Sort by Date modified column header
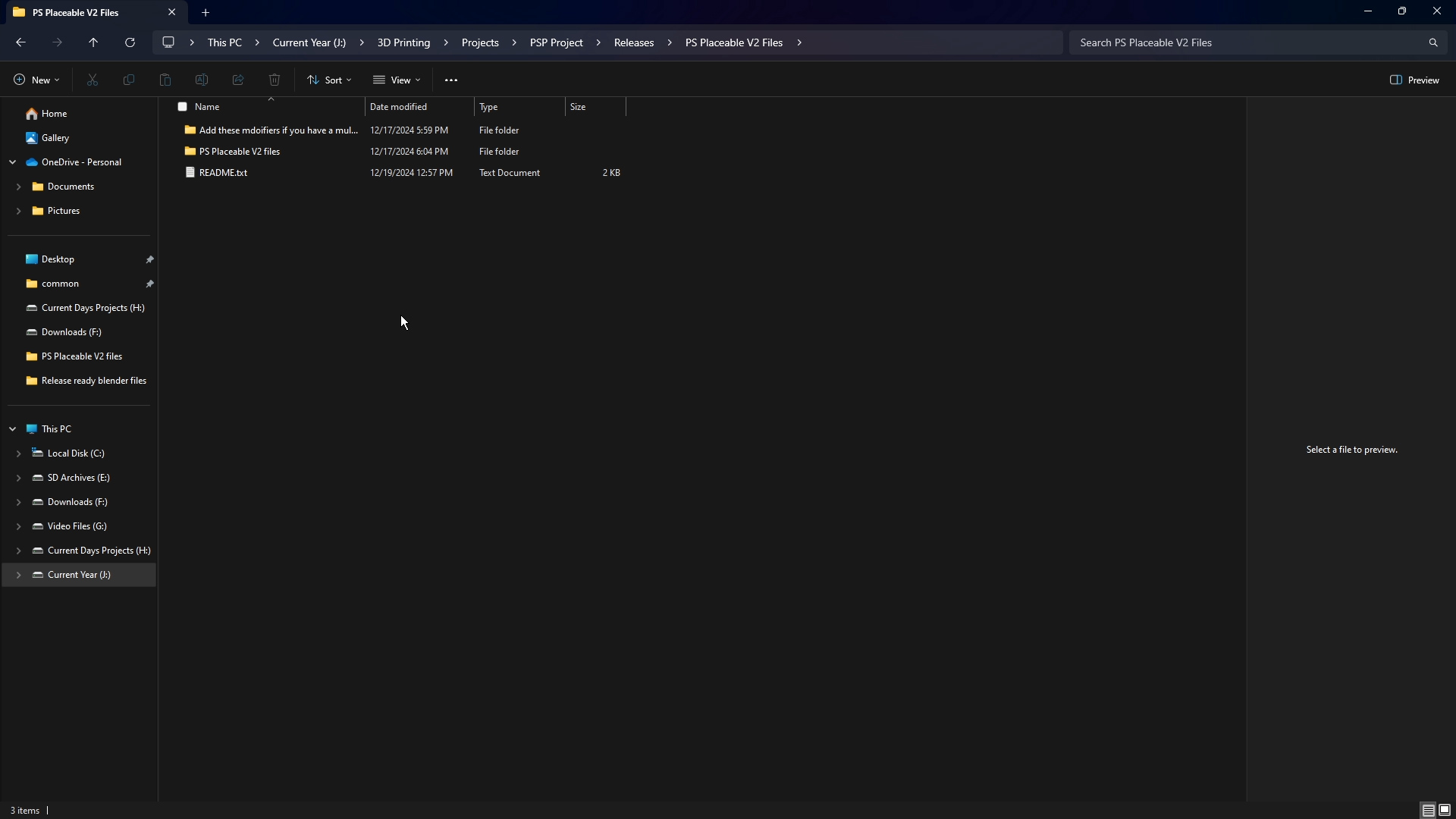The image size is (1456, 819). click(x=398, y=107)
